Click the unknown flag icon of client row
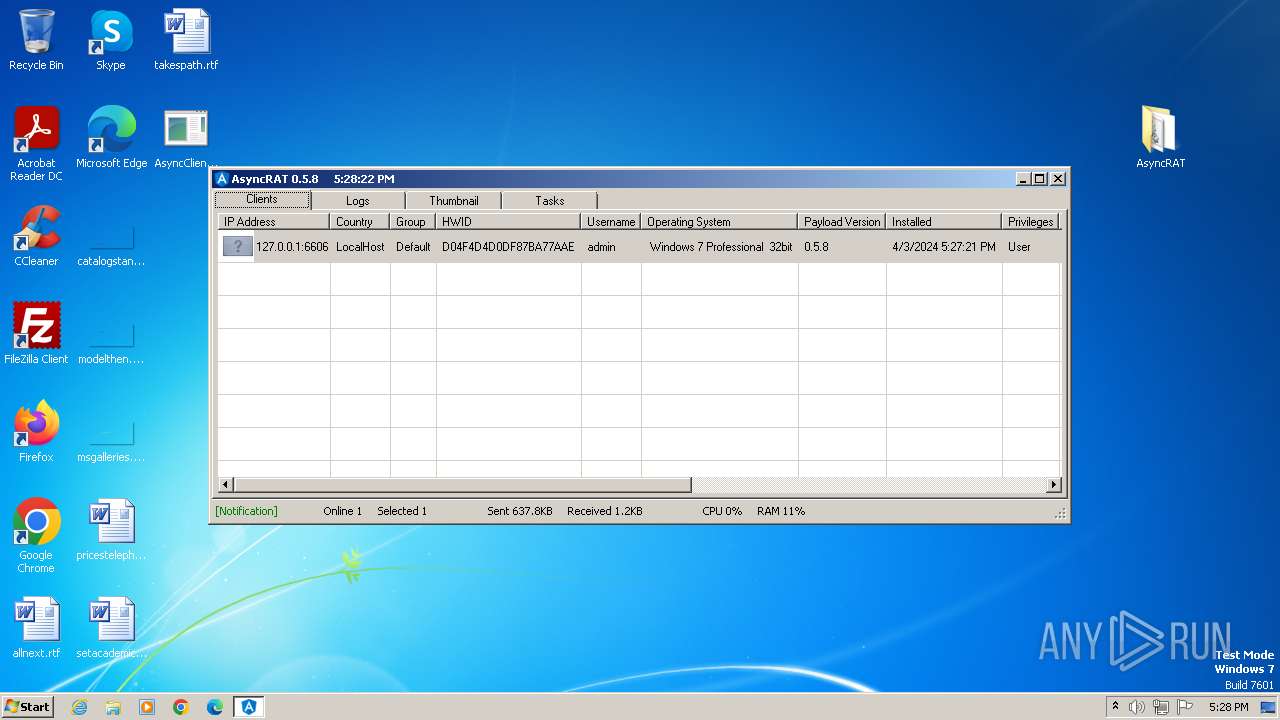Viewport: 1280px width, 720px height. click(x=237, y=246)
